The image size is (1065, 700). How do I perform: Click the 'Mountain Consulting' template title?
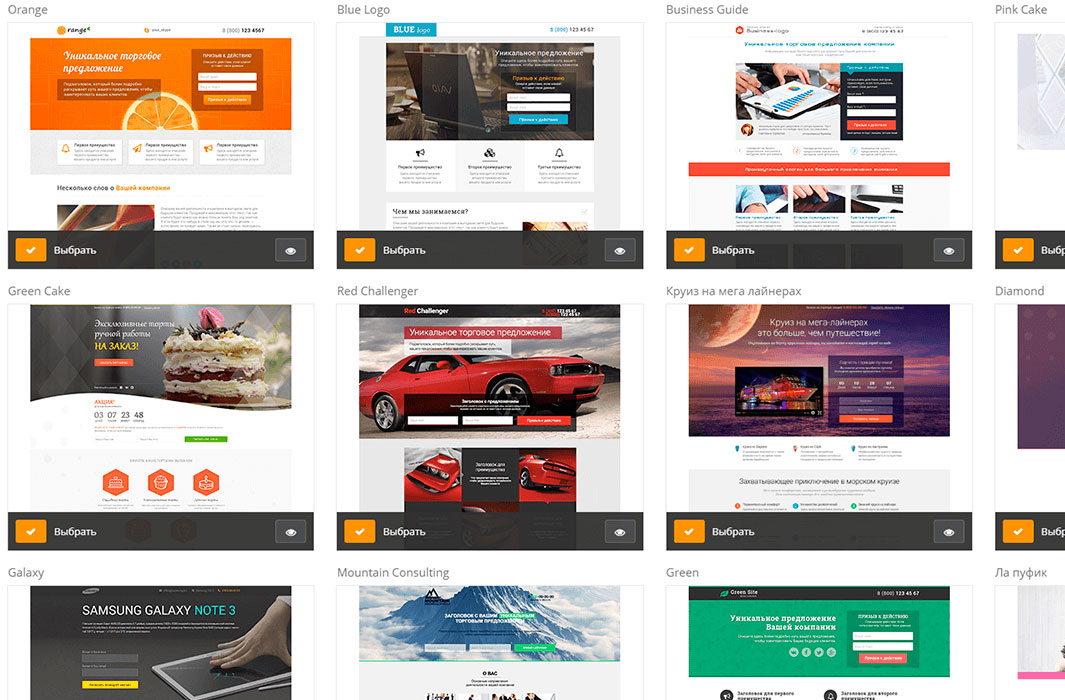click(393, 573)
